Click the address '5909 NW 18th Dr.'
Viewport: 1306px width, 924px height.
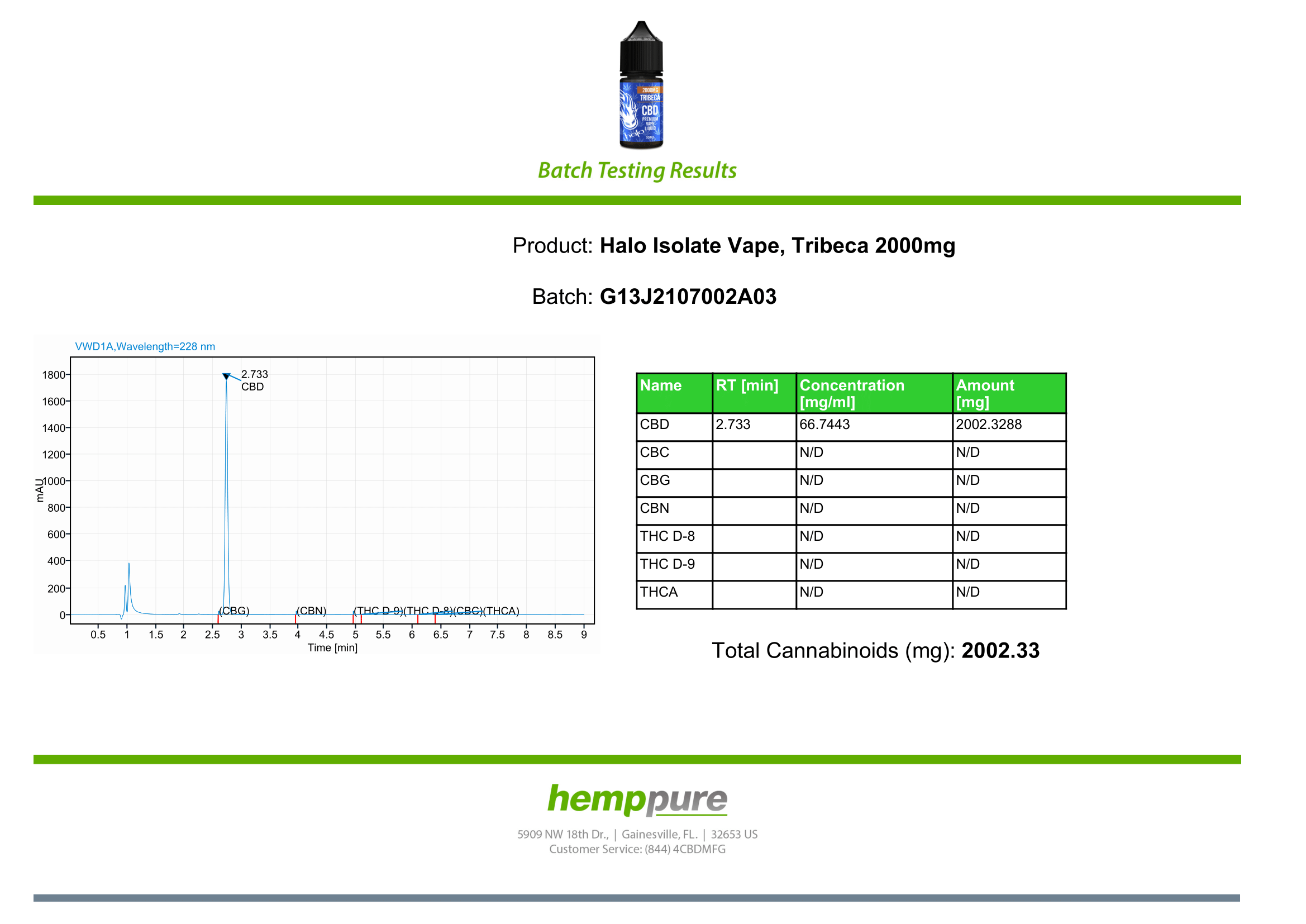point(563,834)
